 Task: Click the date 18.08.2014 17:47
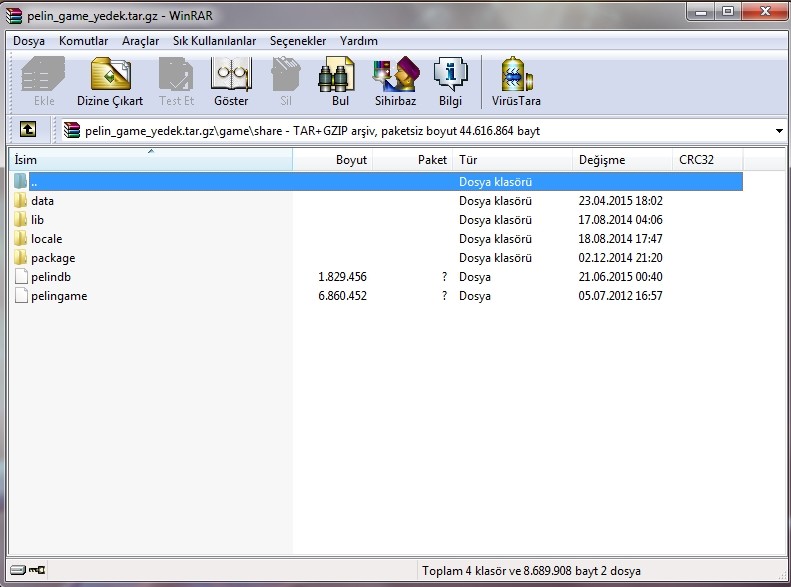[620, 239]
